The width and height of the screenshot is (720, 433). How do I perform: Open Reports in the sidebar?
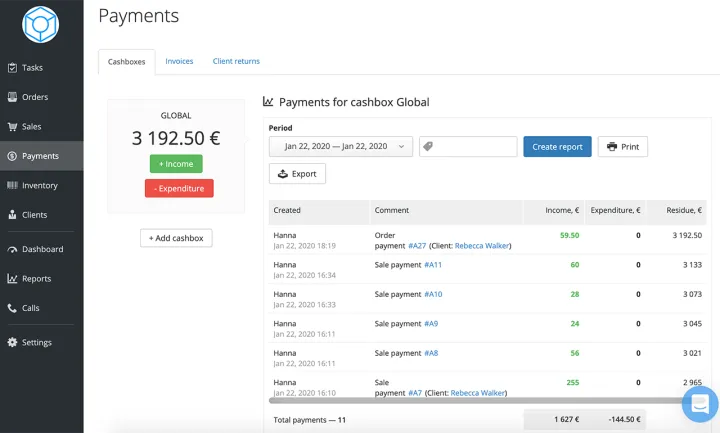[36, 279]
